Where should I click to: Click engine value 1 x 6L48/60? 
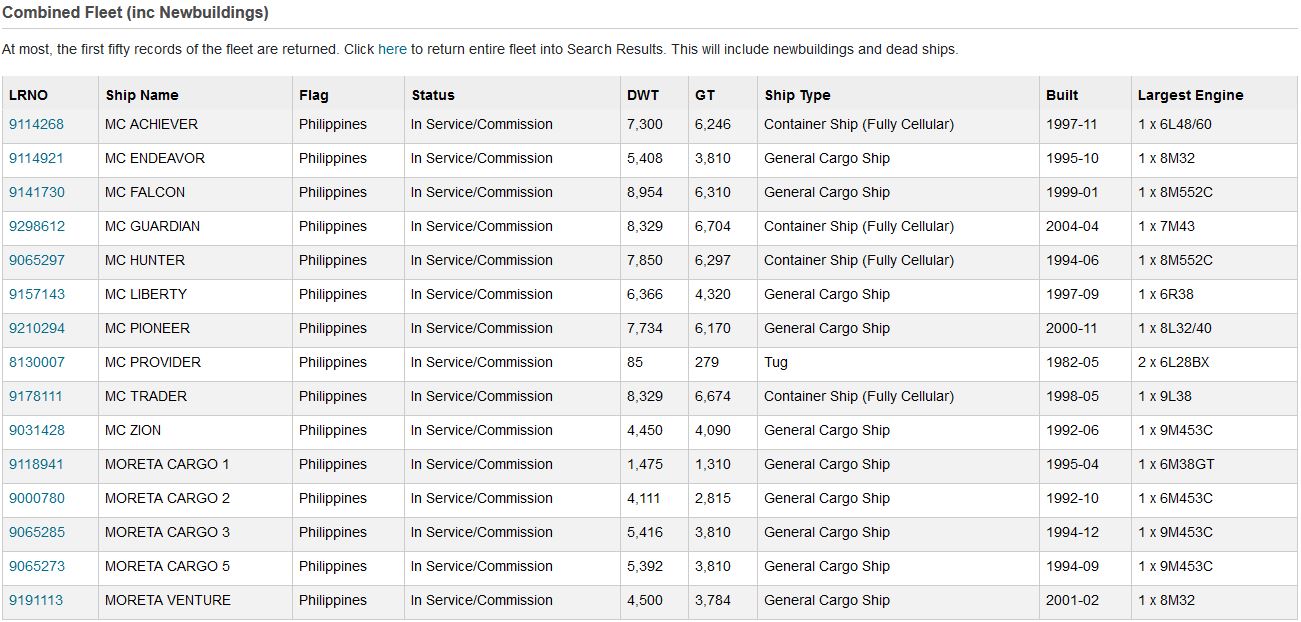point(1174,124)
